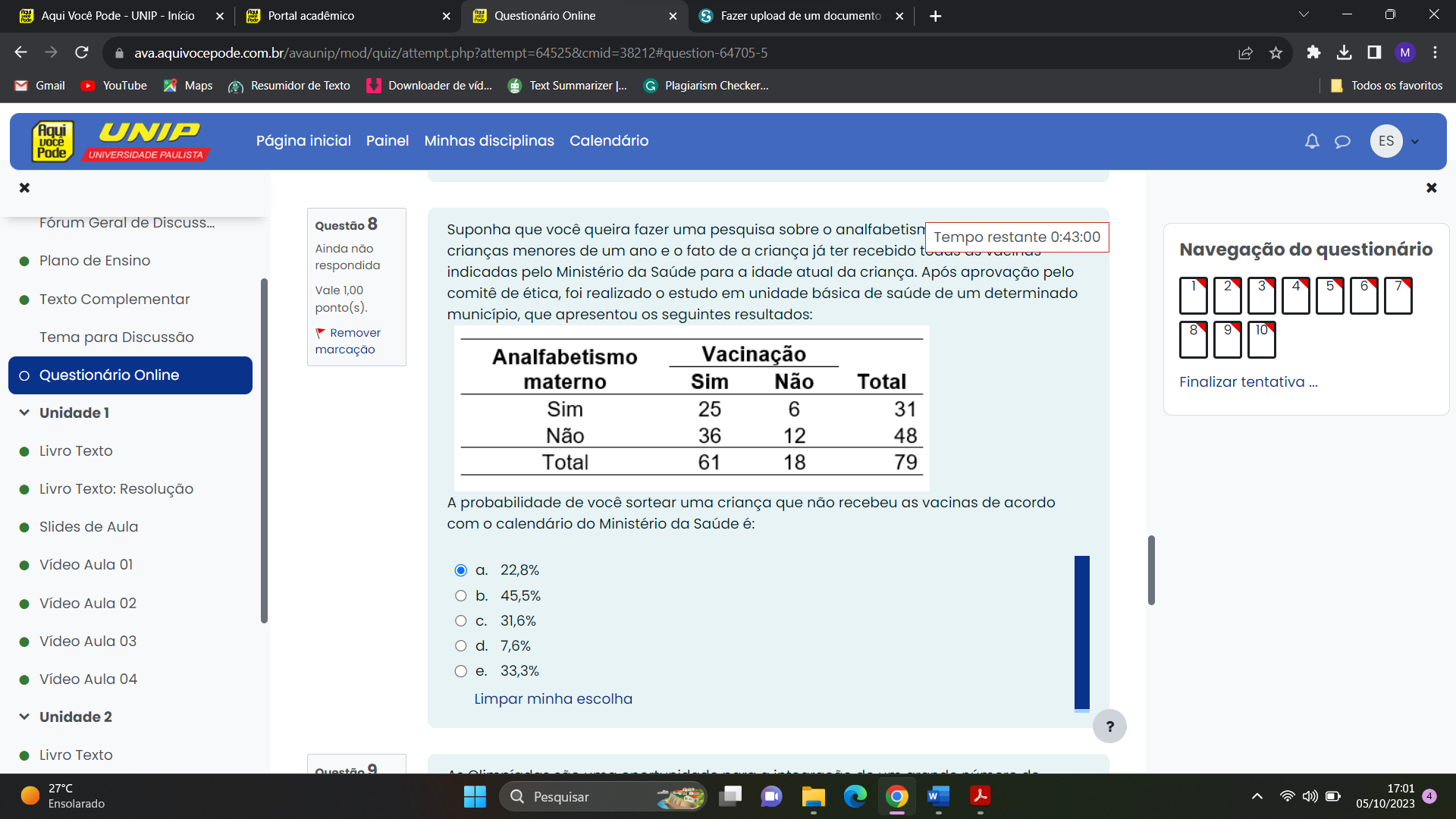Viewport: 1456px width, 819px height.
Task: Click the main page vertical scrollbar
Action: click(x=1151, y=570)
